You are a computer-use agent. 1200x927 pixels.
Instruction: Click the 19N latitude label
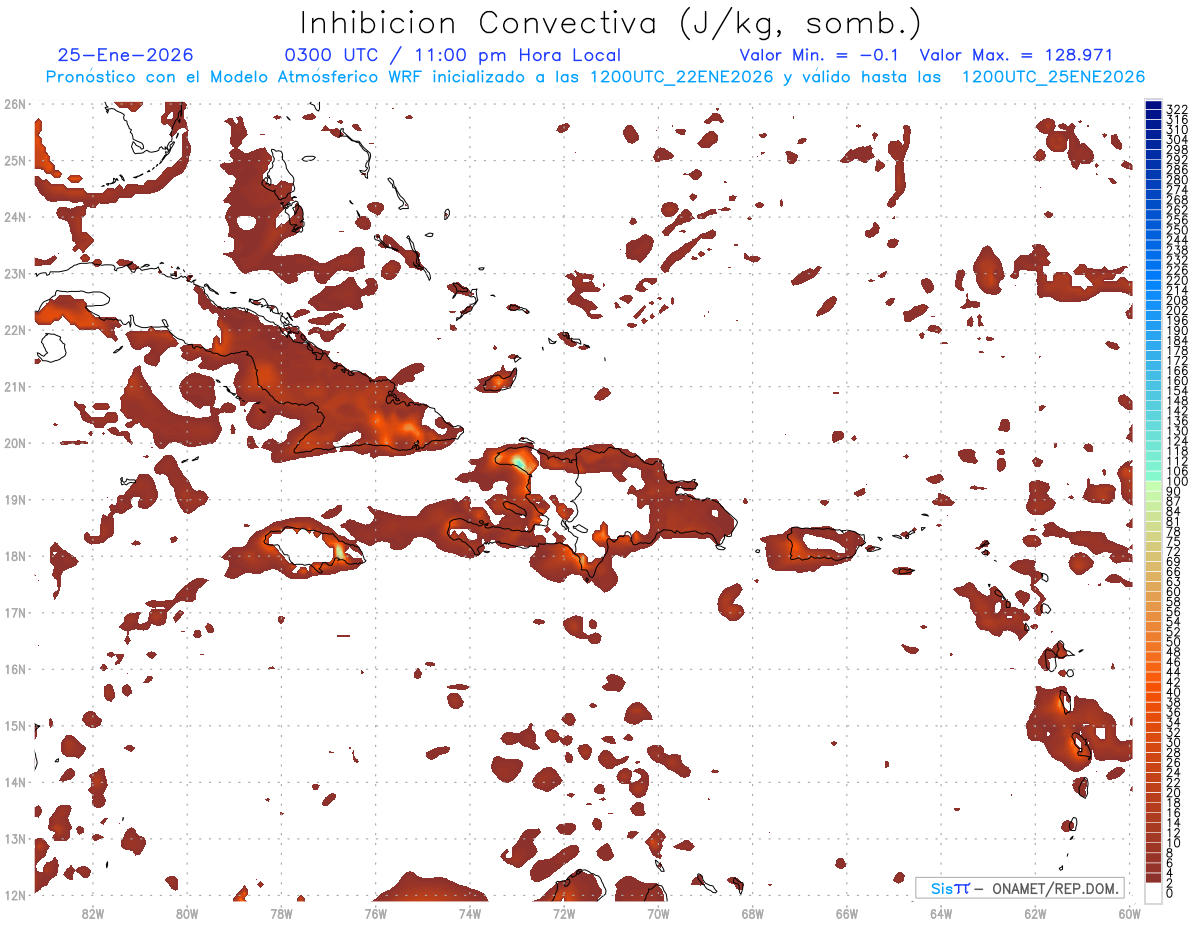(x=15, y=499)
